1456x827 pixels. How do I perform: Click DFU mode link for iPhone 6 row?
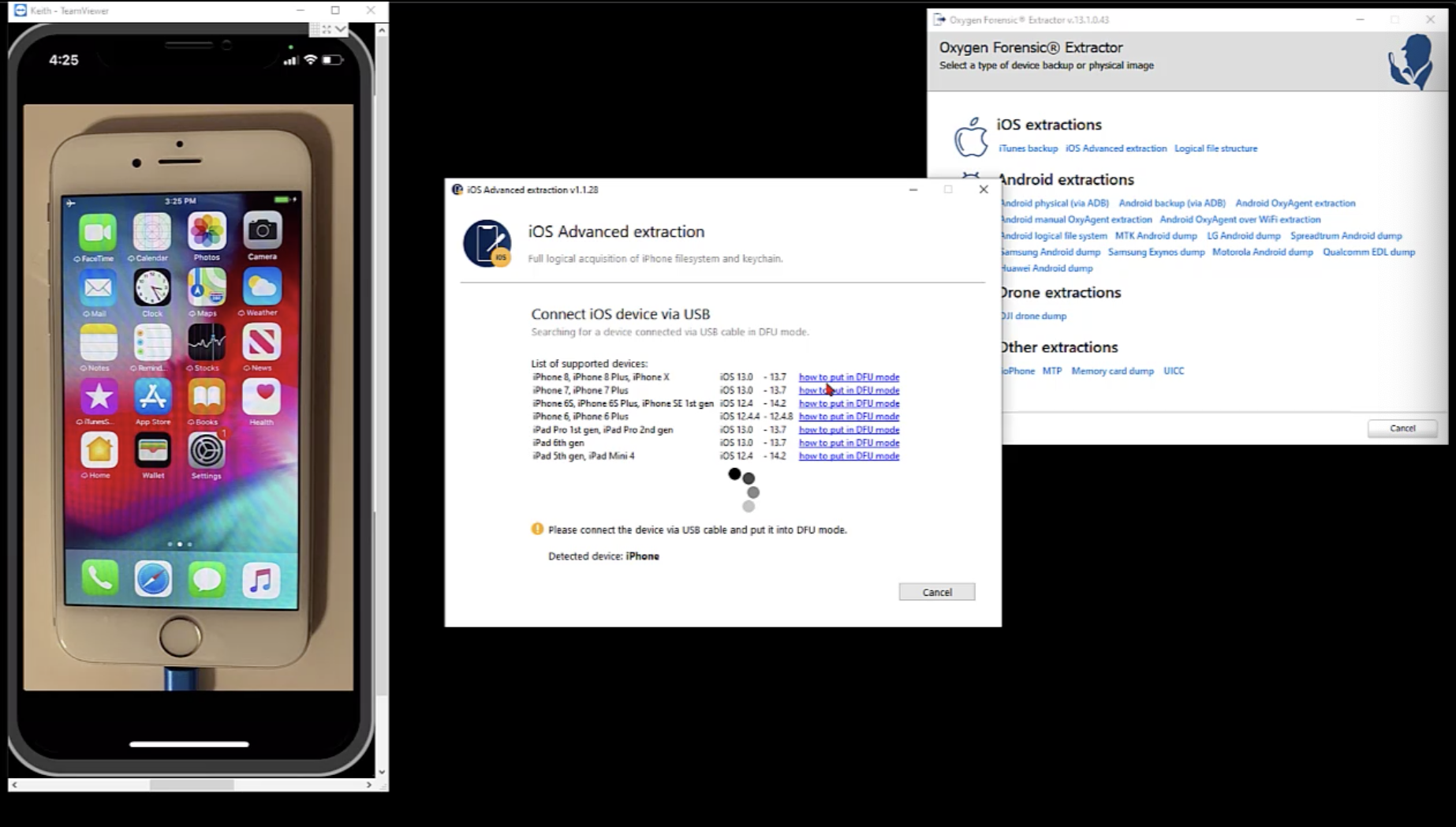pyautogui.click(x=849, y=417)
